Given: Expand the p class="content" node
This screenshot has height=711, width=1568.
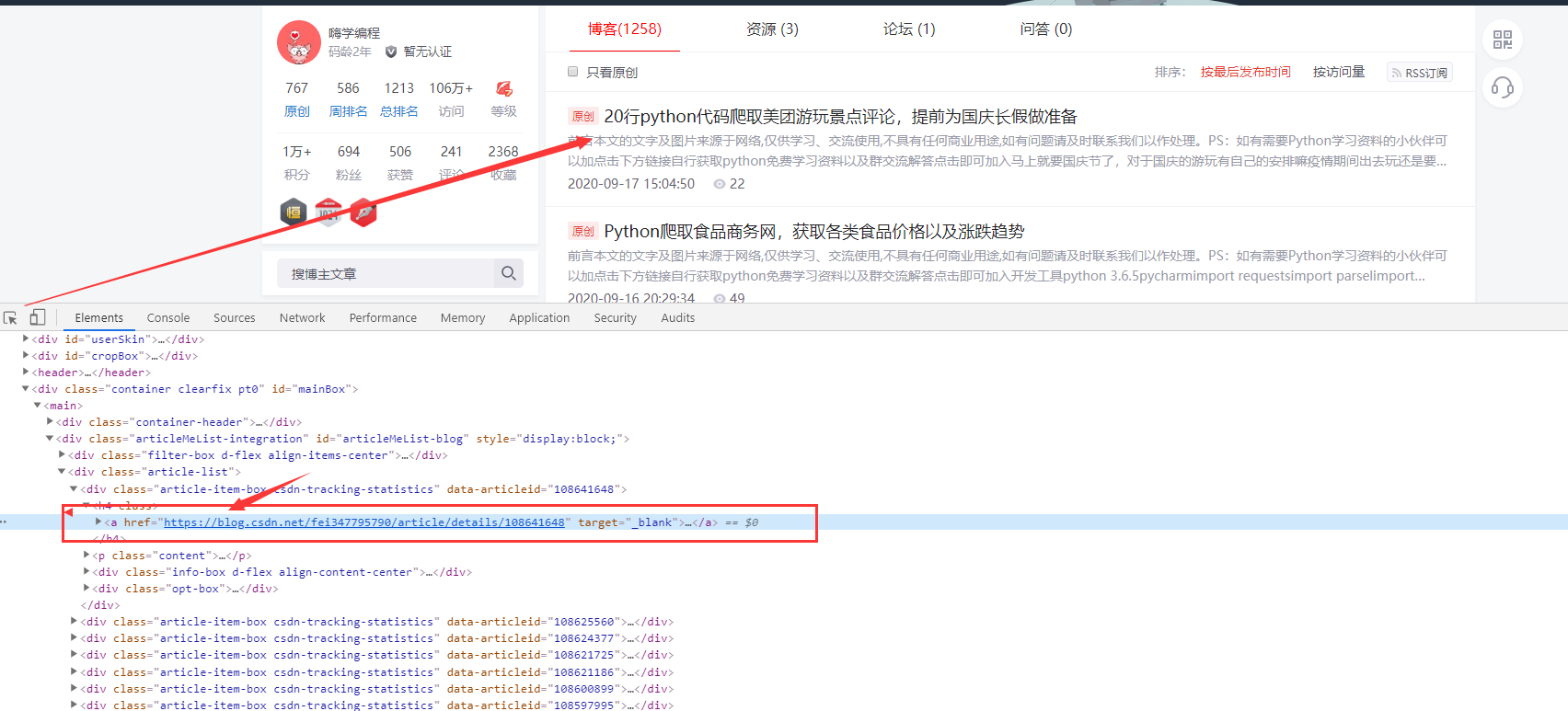Looking at the screenshot, I should tap(86, 556).
